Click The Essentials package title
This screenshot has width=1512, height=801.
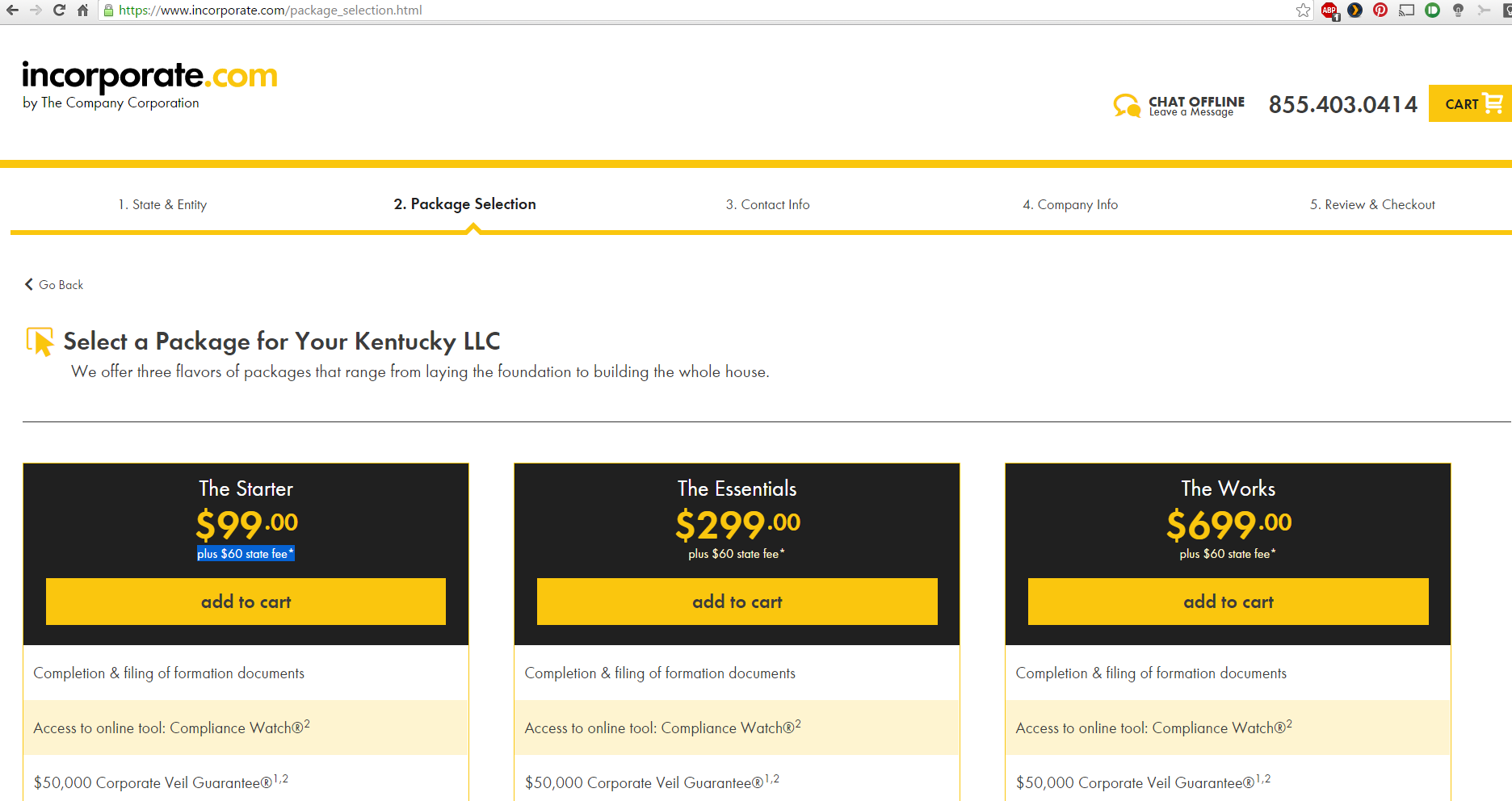[x=737, y=489]
